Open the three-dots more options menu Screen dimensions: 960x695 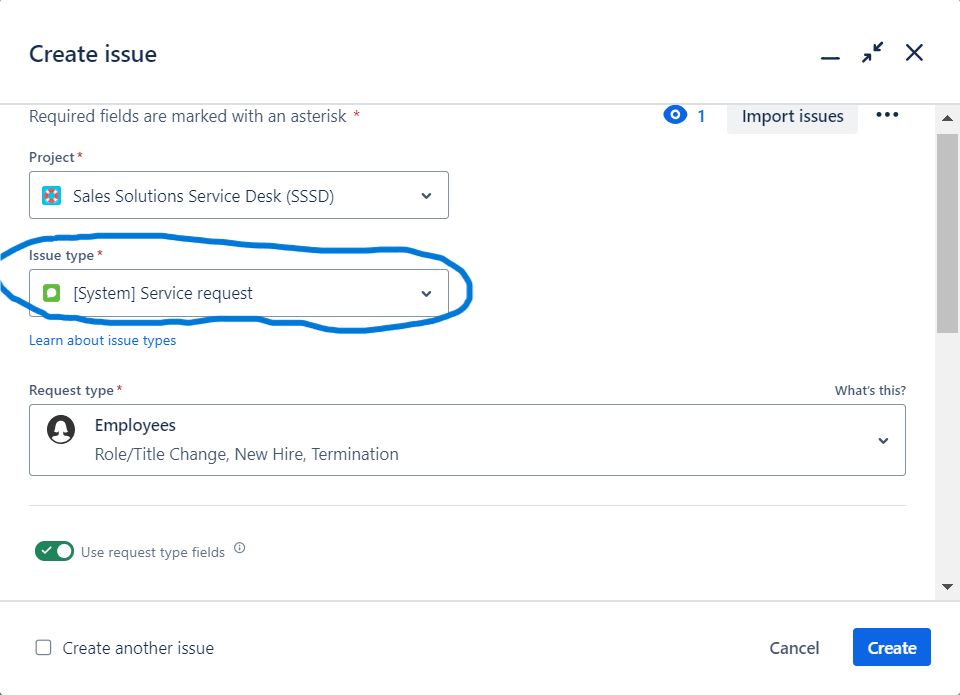coord(887,115)
